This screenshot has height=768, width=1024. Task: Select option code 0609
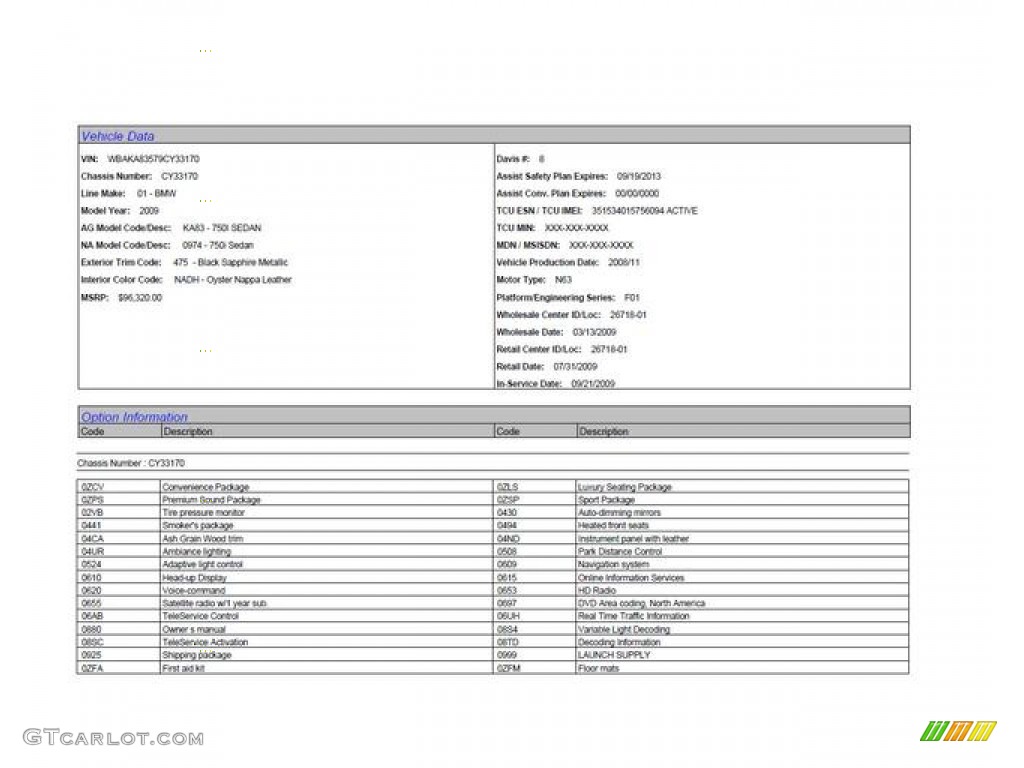(507, 564)
